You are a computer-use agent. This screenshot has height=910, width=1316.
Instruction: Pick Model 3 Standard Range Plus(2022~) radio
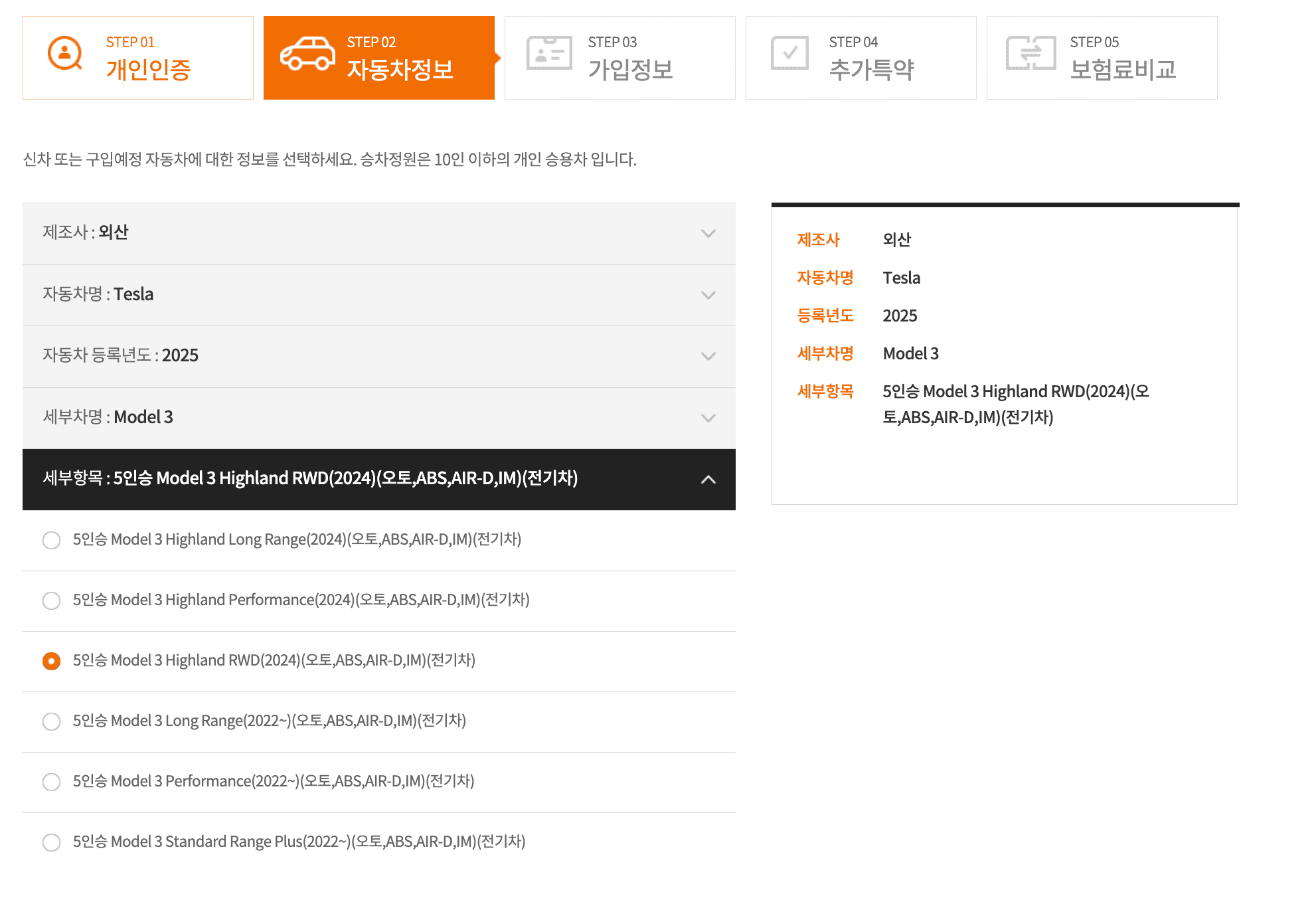tap(51, 842)
